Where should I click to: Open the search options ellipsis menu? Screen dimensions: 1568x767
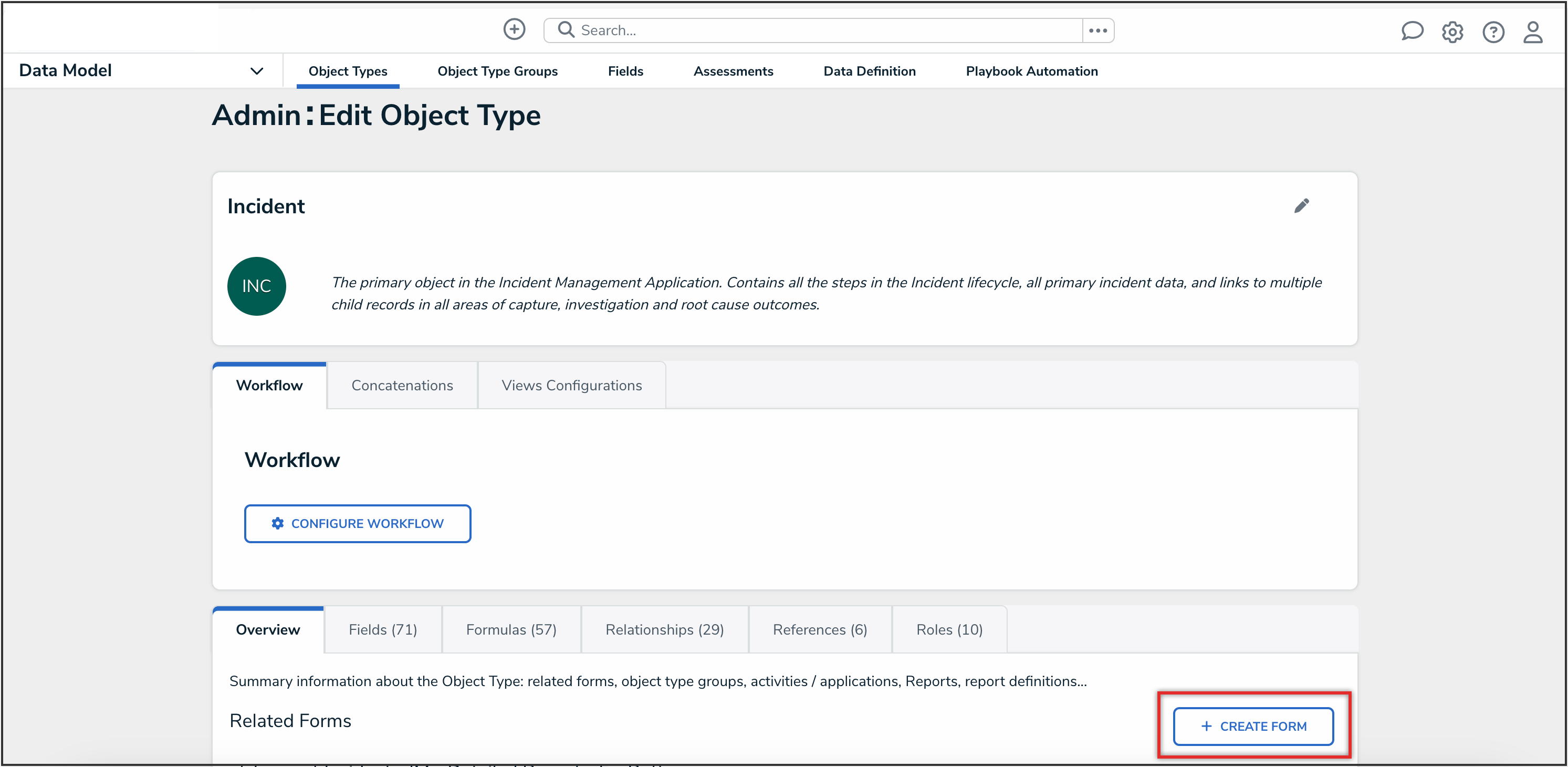[1097, 30]
